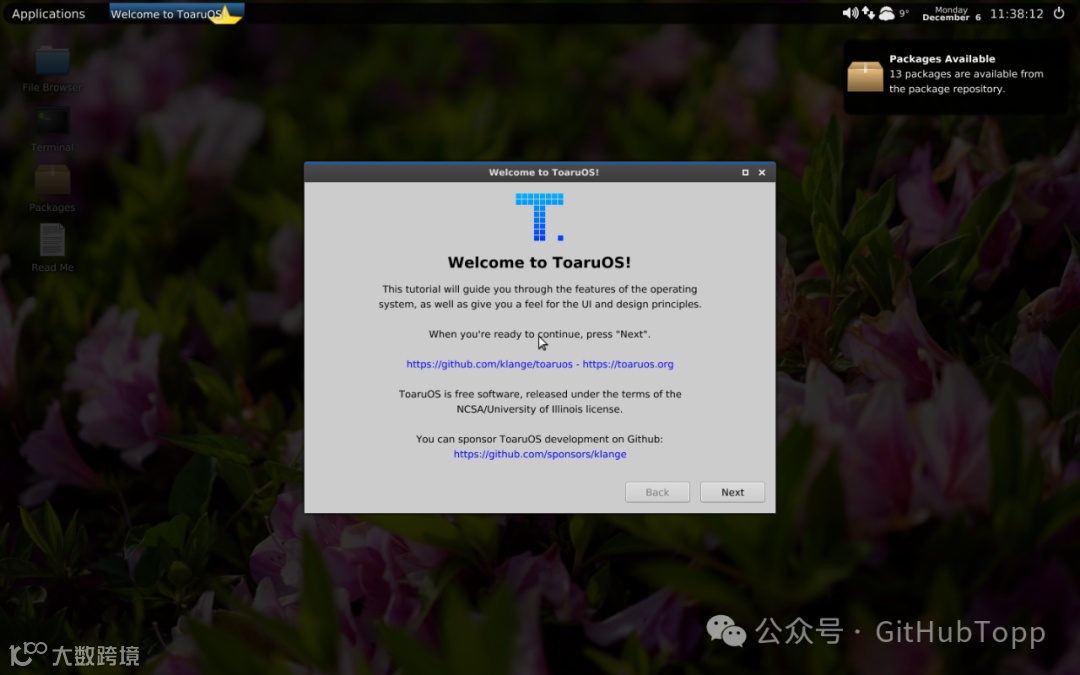Click the power button icon
Viewport: 1080px width, 675px height.
tap(1059, 13)
